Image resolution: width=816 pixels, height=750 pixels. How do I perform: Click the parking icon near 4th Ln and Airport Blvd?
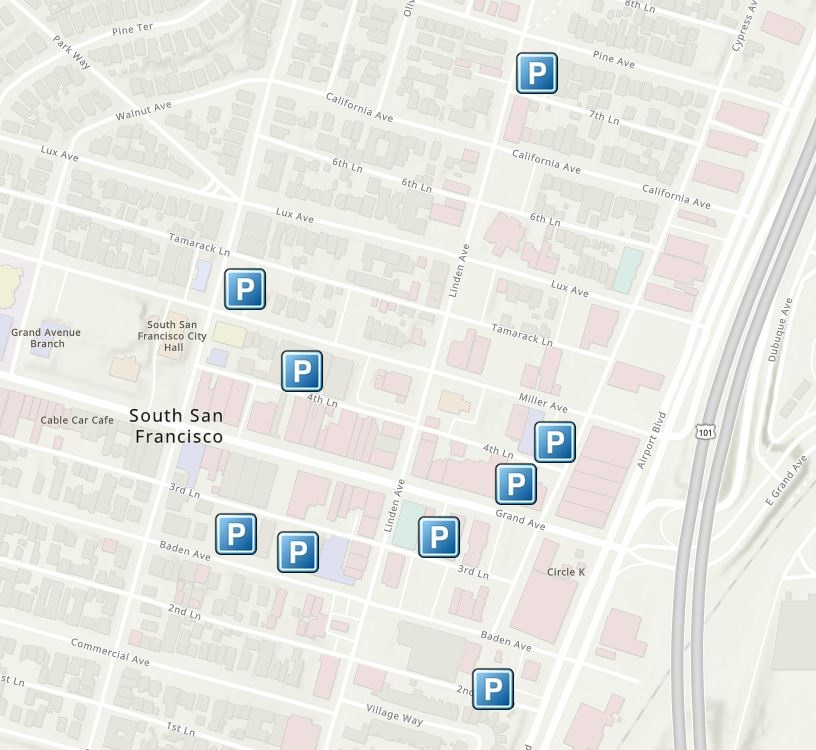[x=555, y=443]
